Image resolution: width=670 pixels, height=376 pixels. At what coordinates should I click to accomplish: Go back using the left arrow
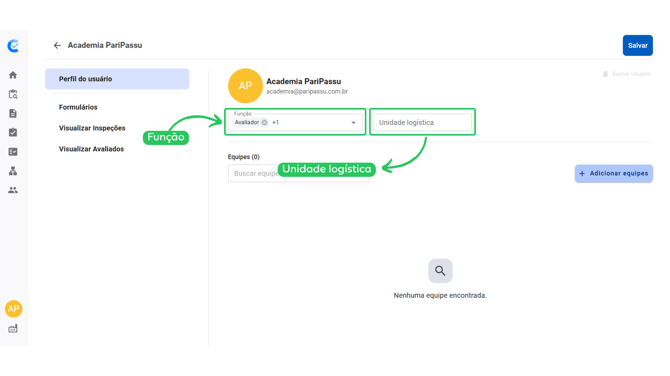pyautogui.click(x=57, y=45)
